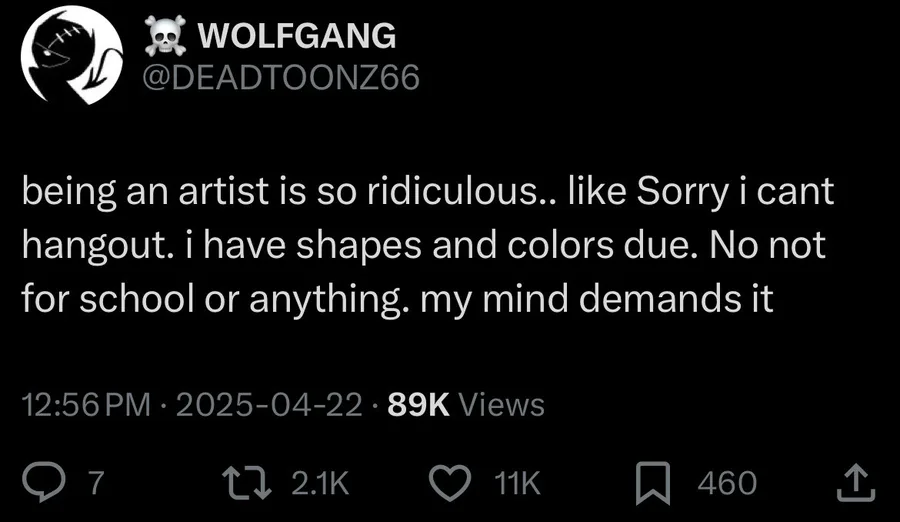The image size is (900, 522).
Task: Open the black and white profile avatar
Action: [71, 59]
